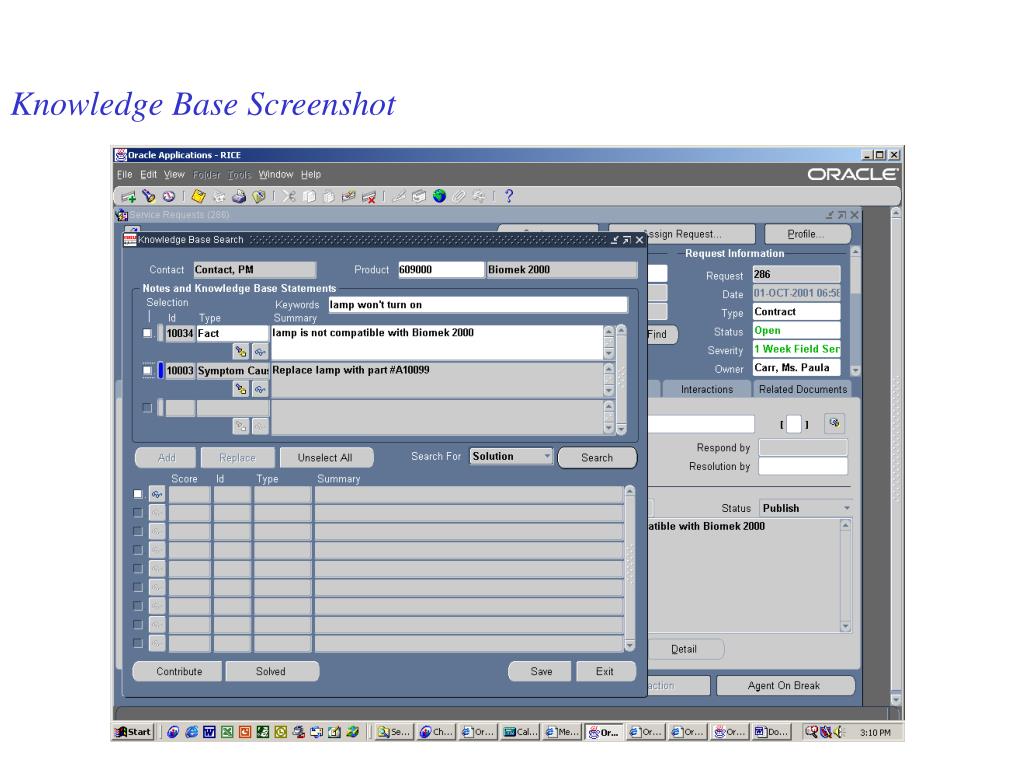Click the active link icon in the results grid
This screenshot has width=1024, height=768.
pyautogui.click(x=157, y=494)
